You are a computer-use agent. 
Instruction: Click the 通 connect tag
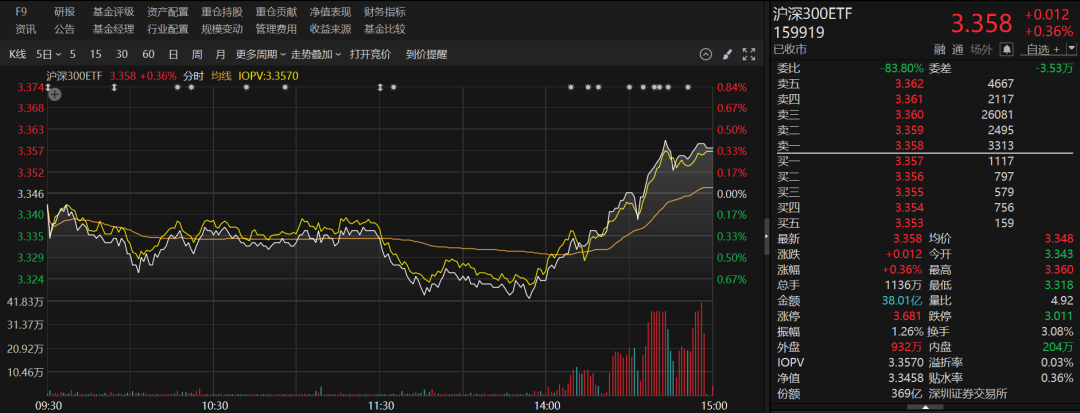[957, 49]
